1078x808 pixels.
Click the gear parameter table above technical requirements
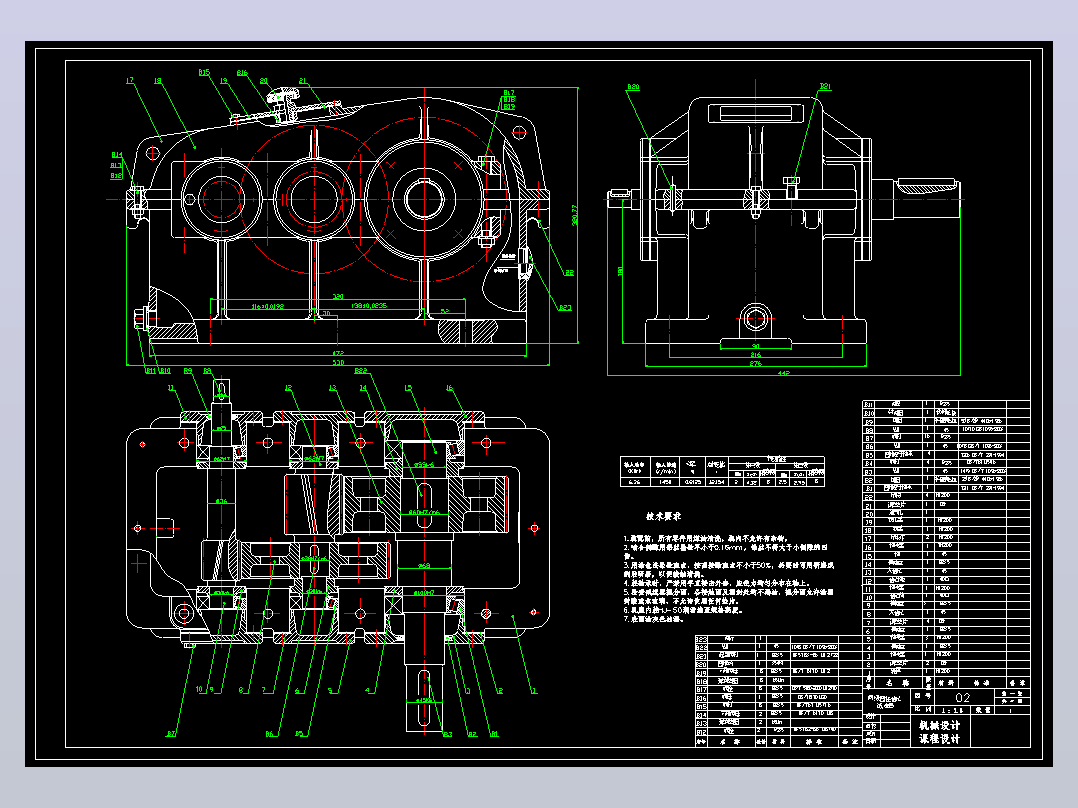tap(722, 472)
